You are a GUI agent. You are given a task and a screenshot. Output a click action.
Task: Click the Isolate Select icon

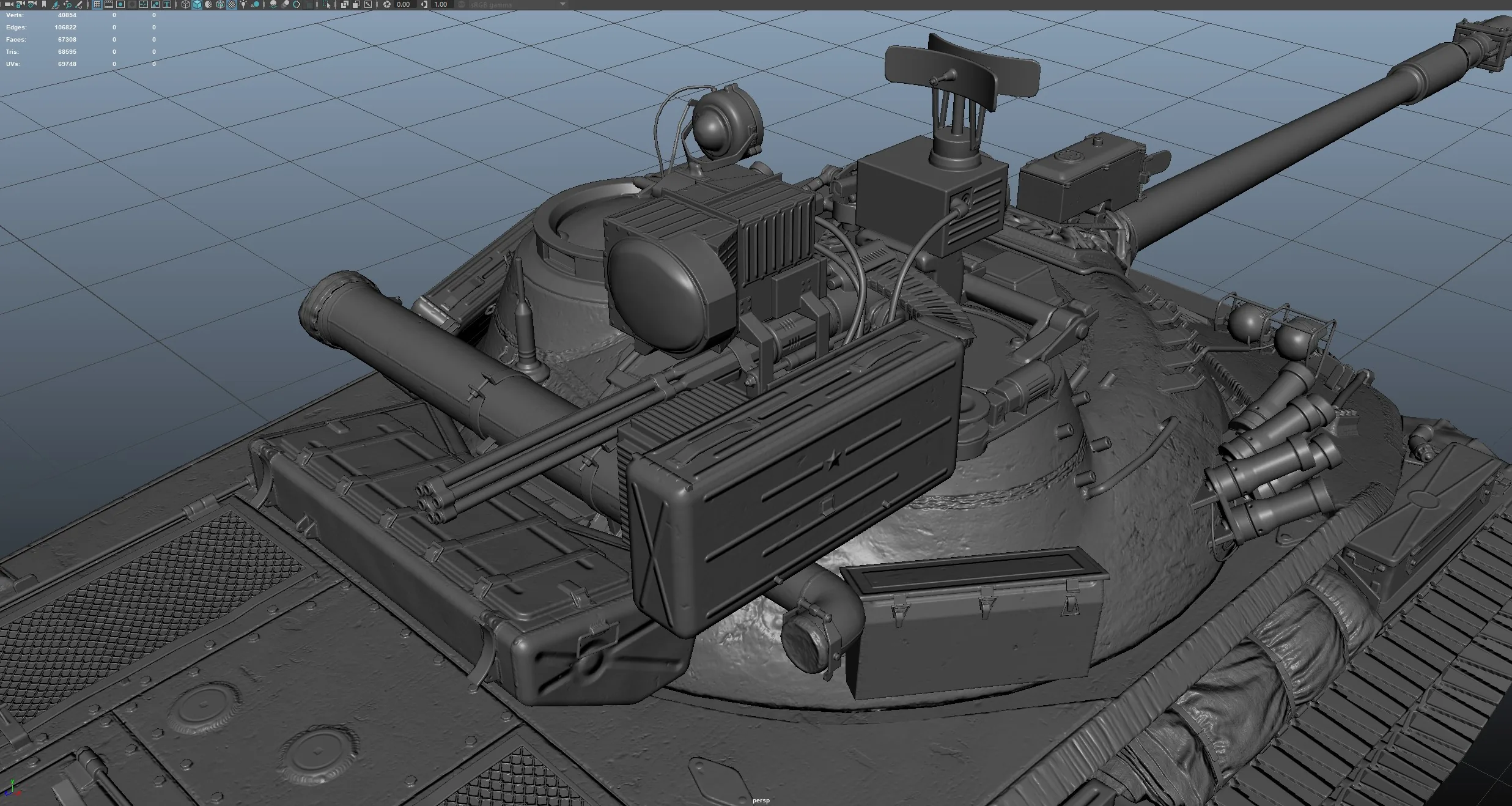click(x=326, y=4)
